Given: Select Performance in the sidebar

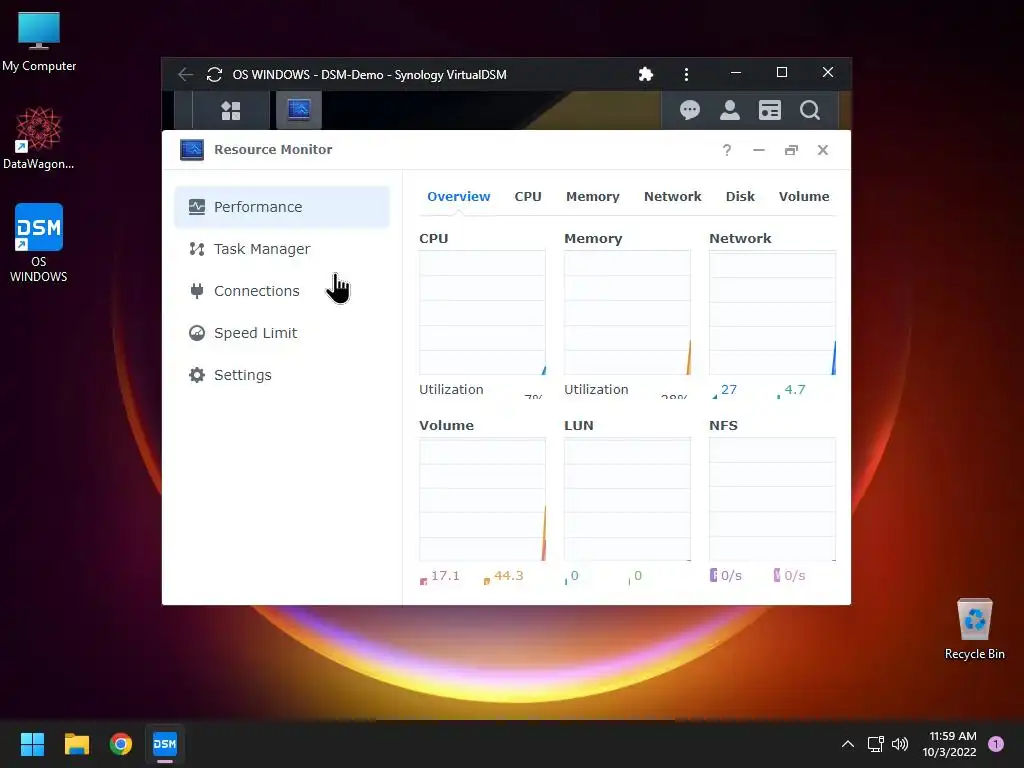Looking at the screenshot, I should pyautogui.click(x=281, y=207).
